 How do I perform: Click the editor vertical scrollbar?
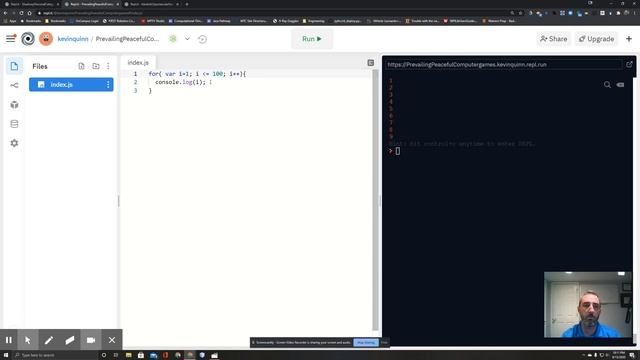click(x=376, y=200)
